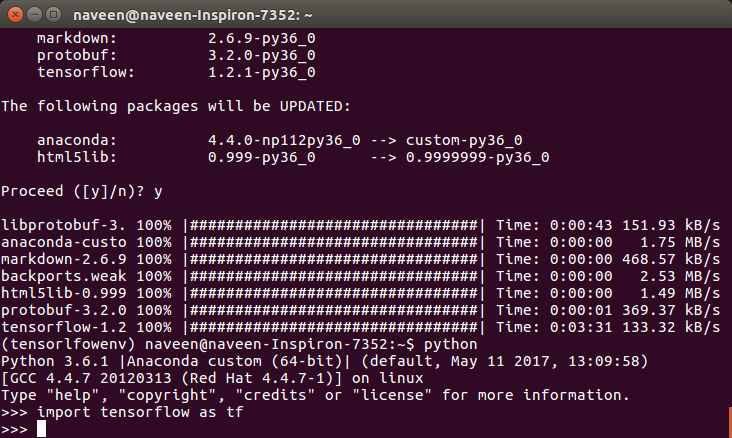The width and height of the screenshot is (732, 438).
Task: Click the line 'import tensorflow as tf'
Action: (x=140, y=412)
